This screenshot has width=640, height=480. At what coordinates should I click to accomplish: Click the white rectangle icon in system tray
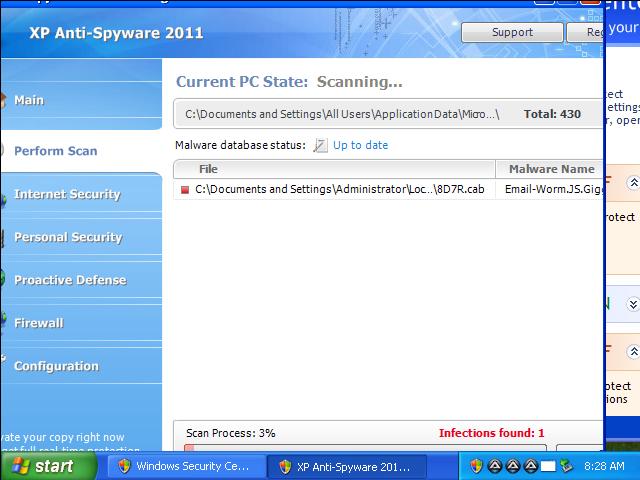548,466
